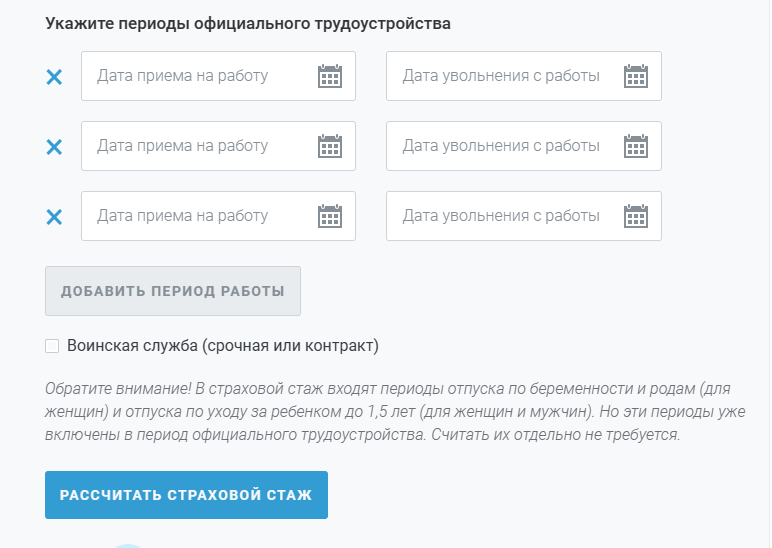The image size is (772, 548).
Task: Enable 'Воинская служба' checkbox
Action: pyautogui.click(x=52, y=346)
